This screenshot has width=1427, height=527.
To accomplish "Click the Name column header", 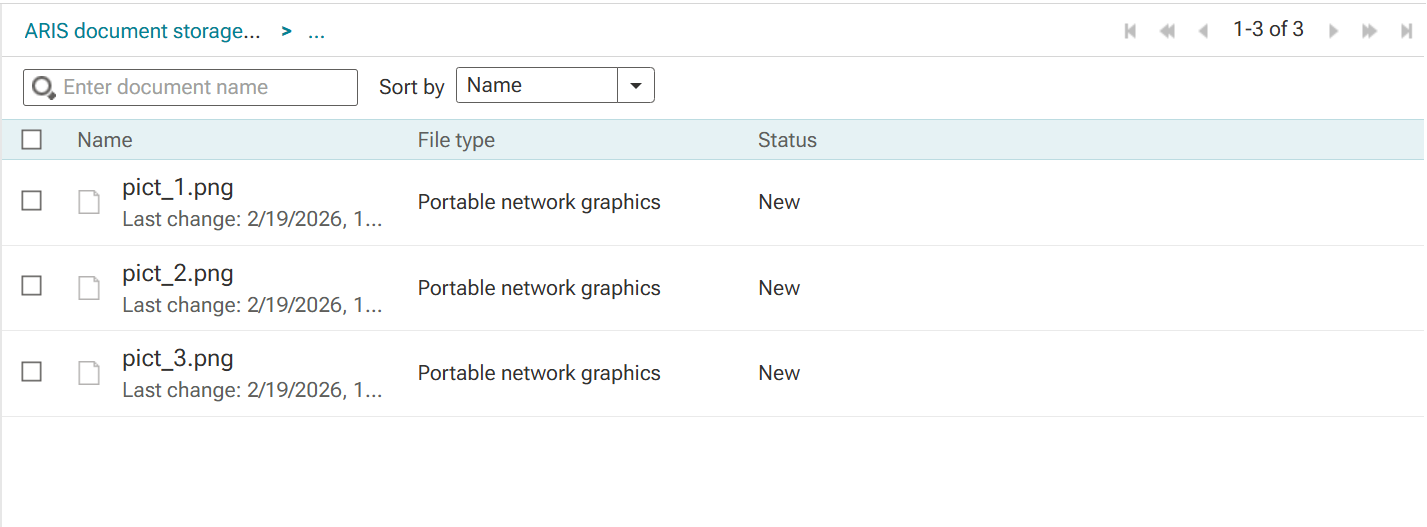I will (x=105, y=140).
